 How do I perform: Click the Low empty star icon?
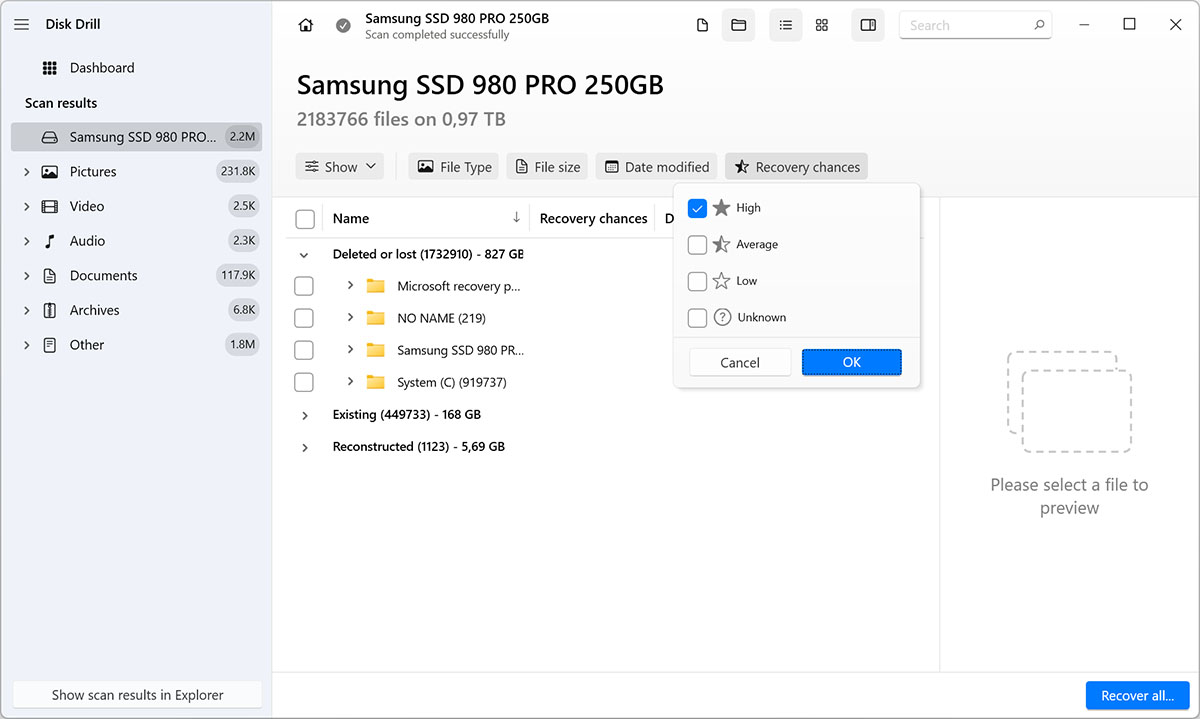click(x=722, y=281)
